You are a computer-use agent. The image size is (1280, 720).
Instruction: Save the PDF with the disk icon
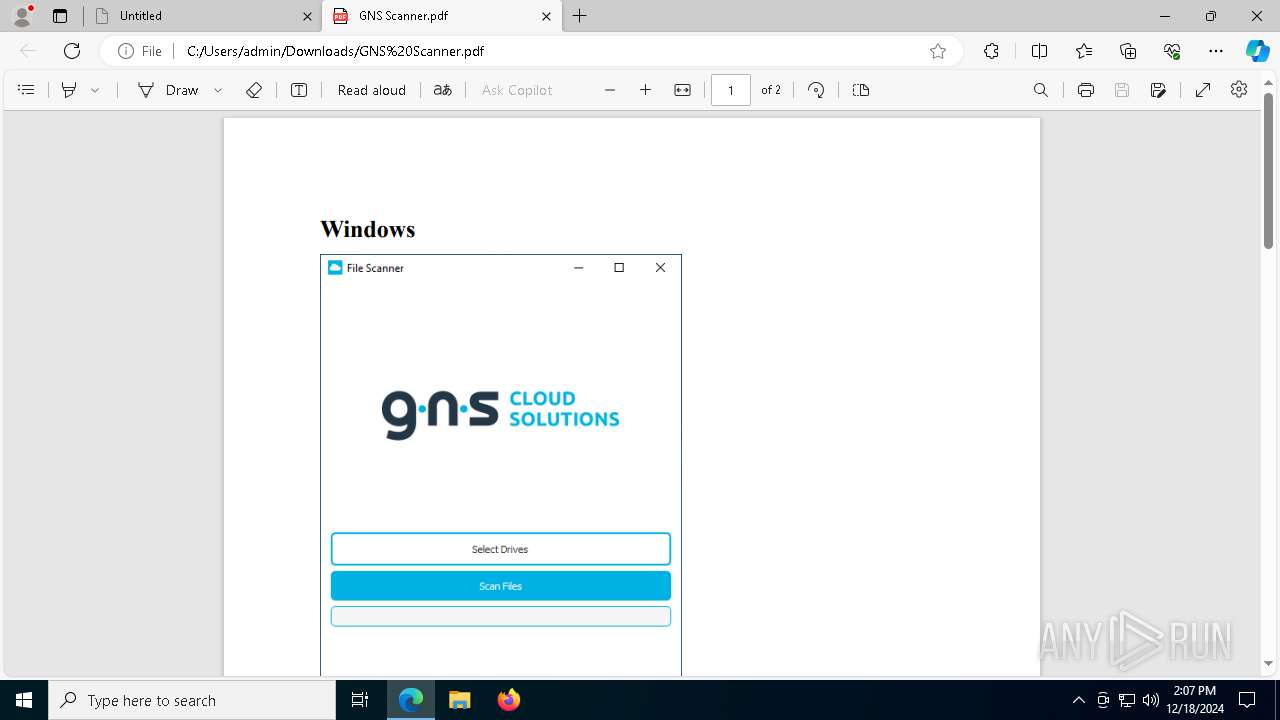coord(1122,90)
